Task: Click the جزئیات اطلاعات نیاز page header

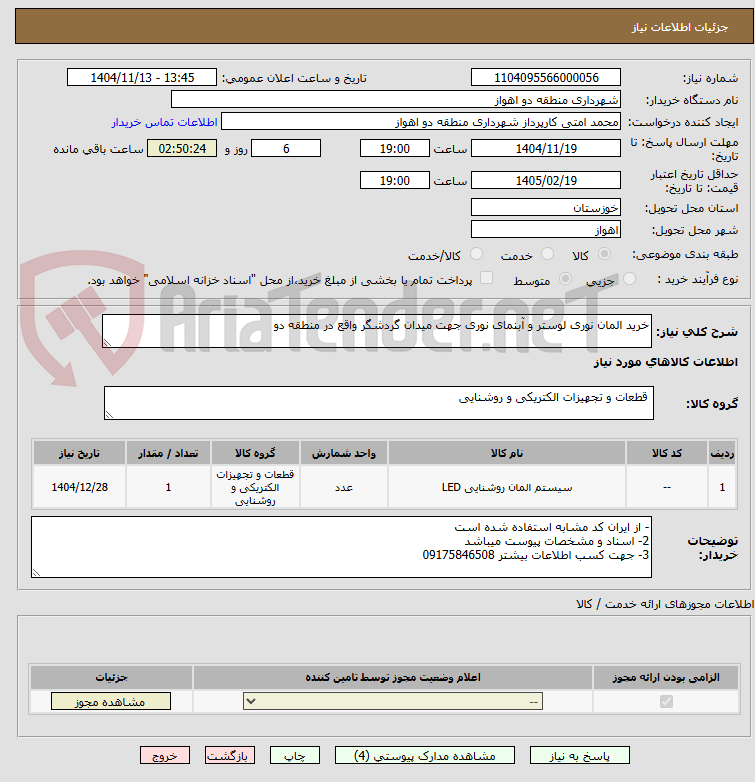Action: (x=680, y=27)
